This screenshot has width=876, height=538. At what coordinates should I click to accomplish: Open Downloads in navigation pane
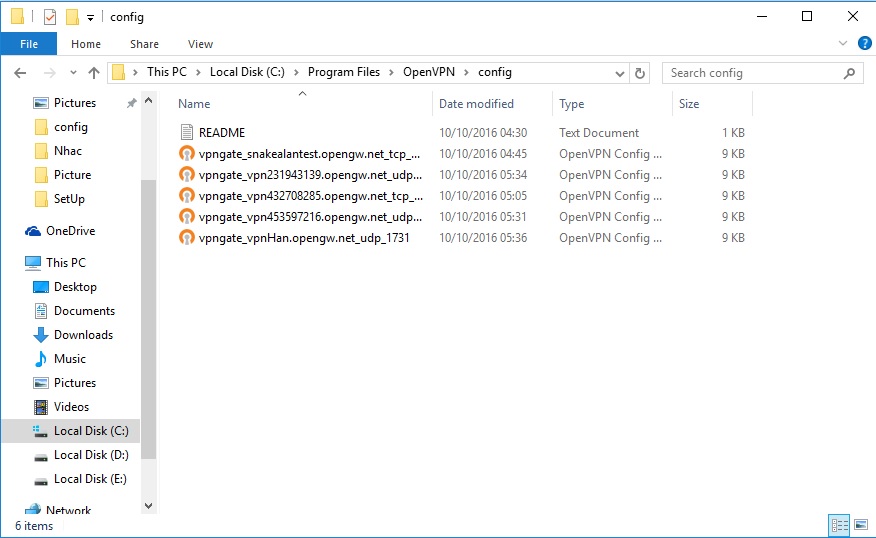pos(73,335)
